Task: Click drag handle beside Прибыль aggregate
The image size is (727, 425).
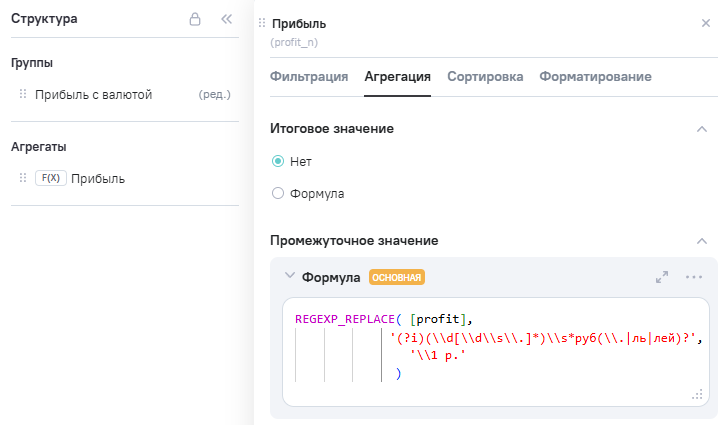Action: coord(23,179)
